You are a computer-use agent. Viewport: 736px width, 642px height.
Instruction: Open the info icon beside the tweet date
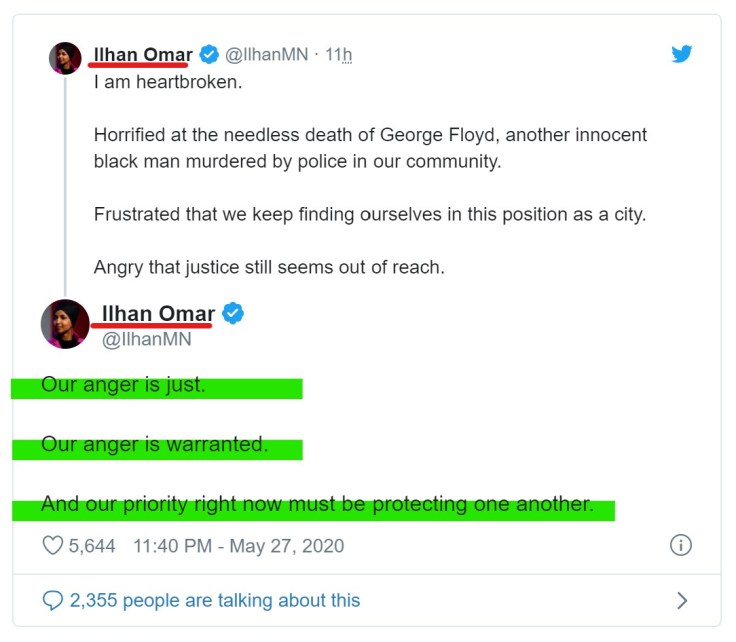(x=680, y=546)
